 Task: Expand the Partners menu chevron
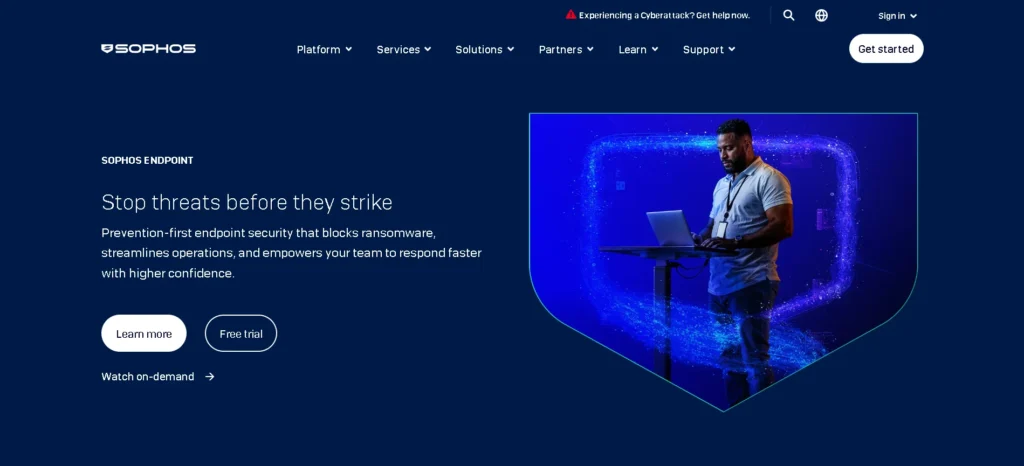click(x=590, y=49)
